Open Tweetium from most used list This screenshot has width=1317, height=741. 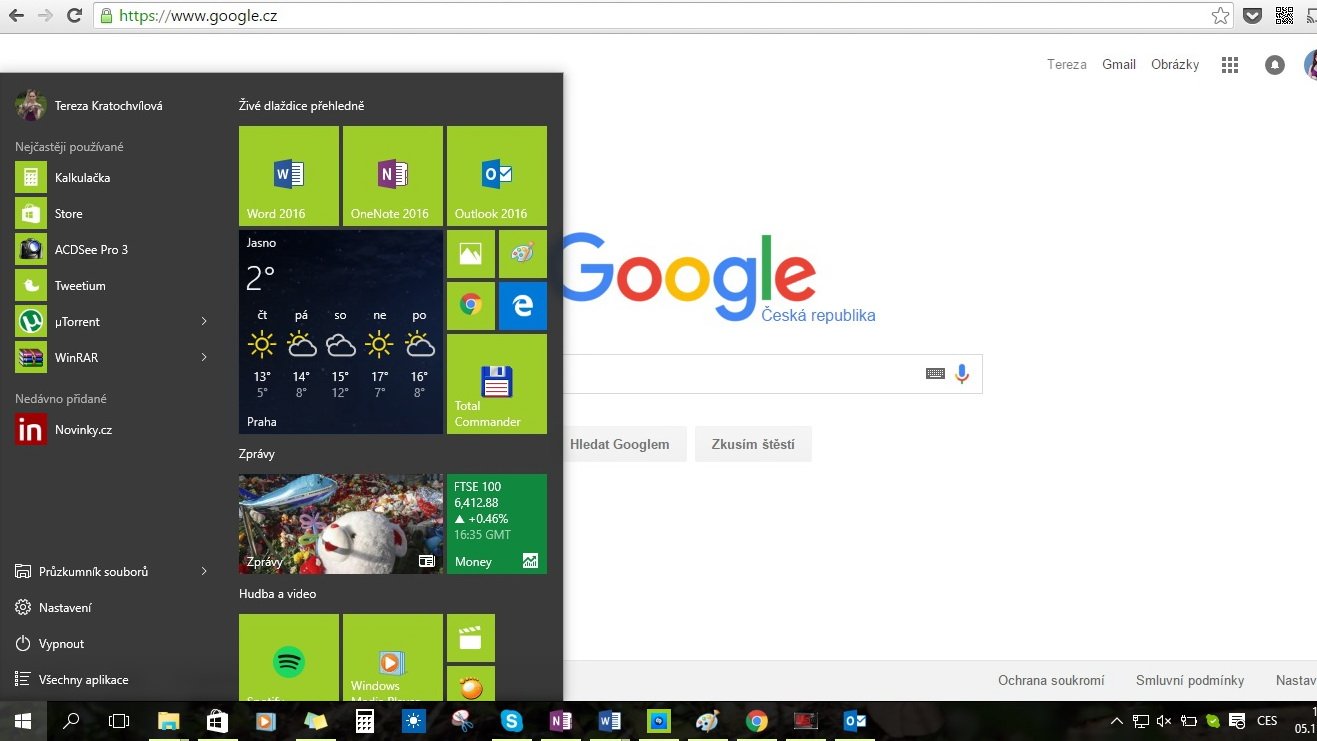click(x=112, y=286)
